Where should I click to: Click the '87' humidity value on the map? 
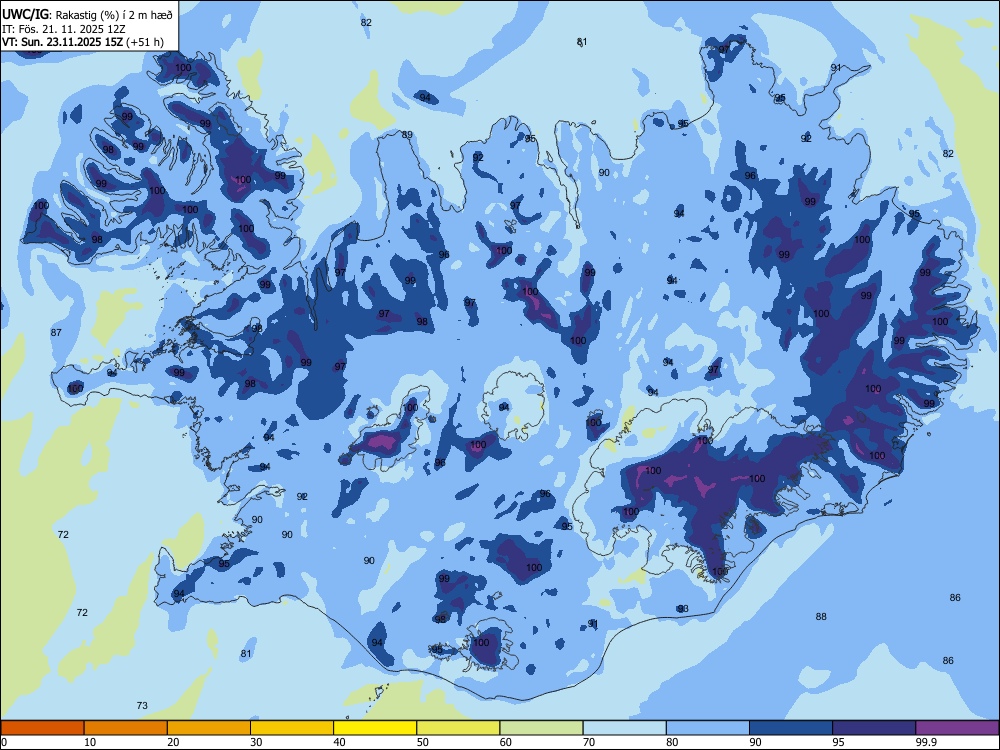(56, 332)
